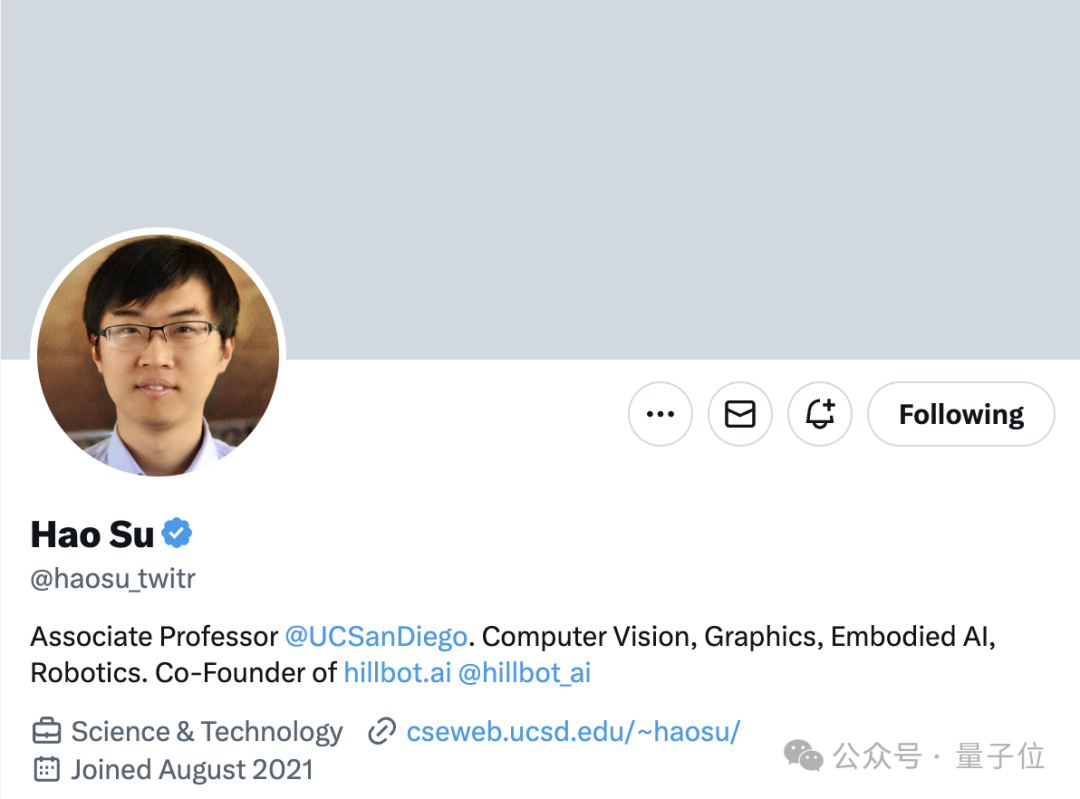Open the @hillbot_ai profile mention
This screenshot has height=799, width=1080.
tap(524, 673)
